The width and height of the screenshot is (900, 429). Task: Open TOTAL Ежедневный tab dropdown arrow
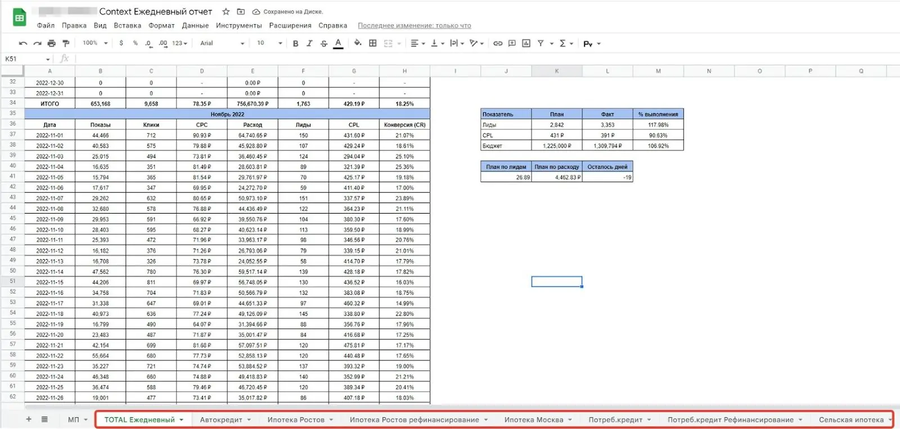[181, 420]
